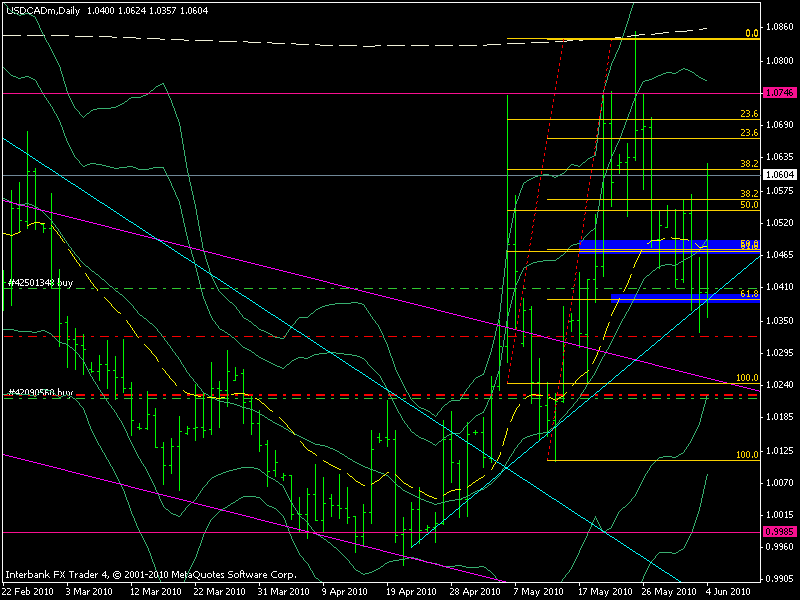Viewport: 800px width, 600px height.
Task: Click the current price 1.0604 label
Action: click(778, 174)
